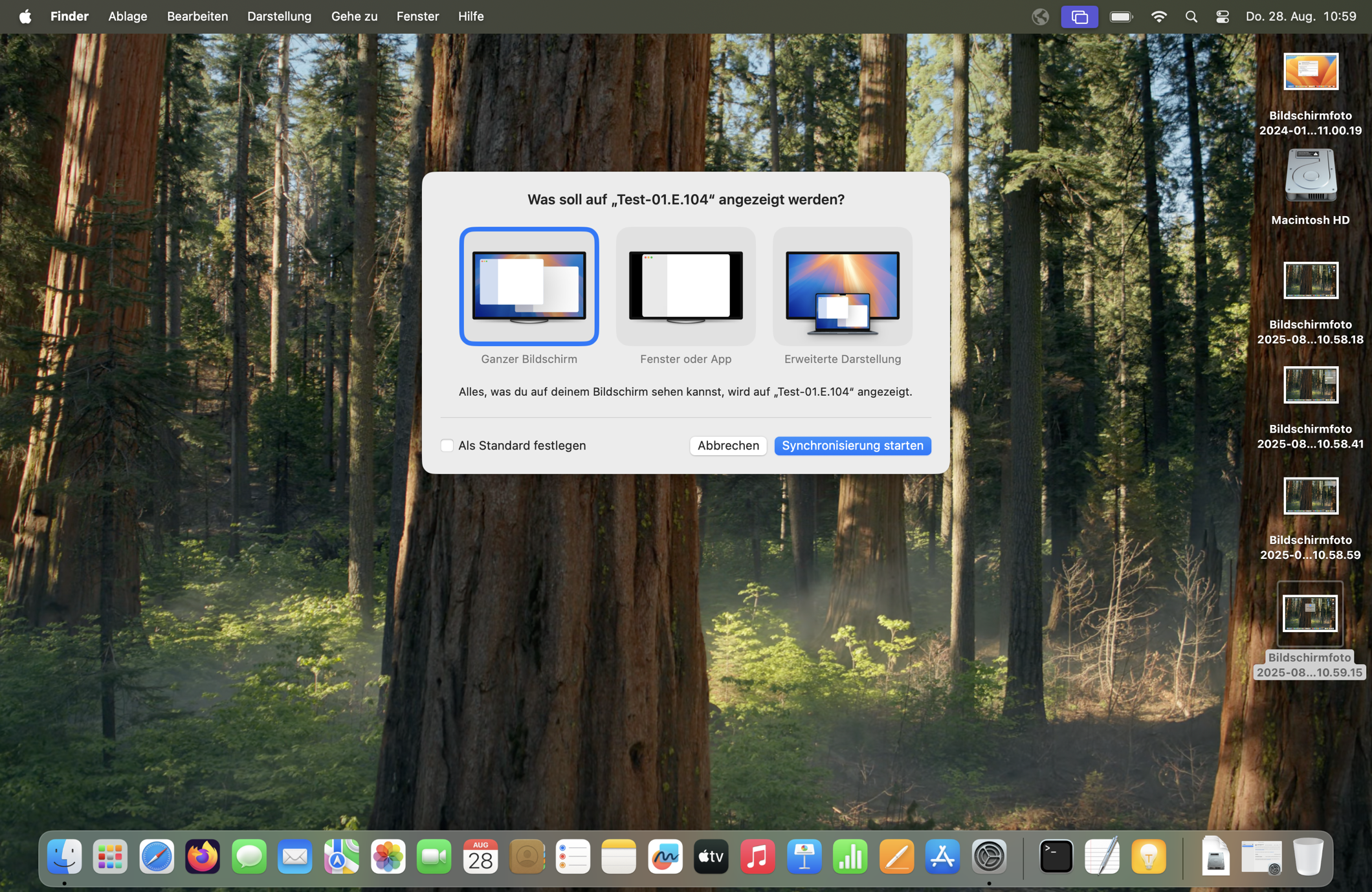Select the Ganzer Bildschirm mirroring option

[529, 287]
